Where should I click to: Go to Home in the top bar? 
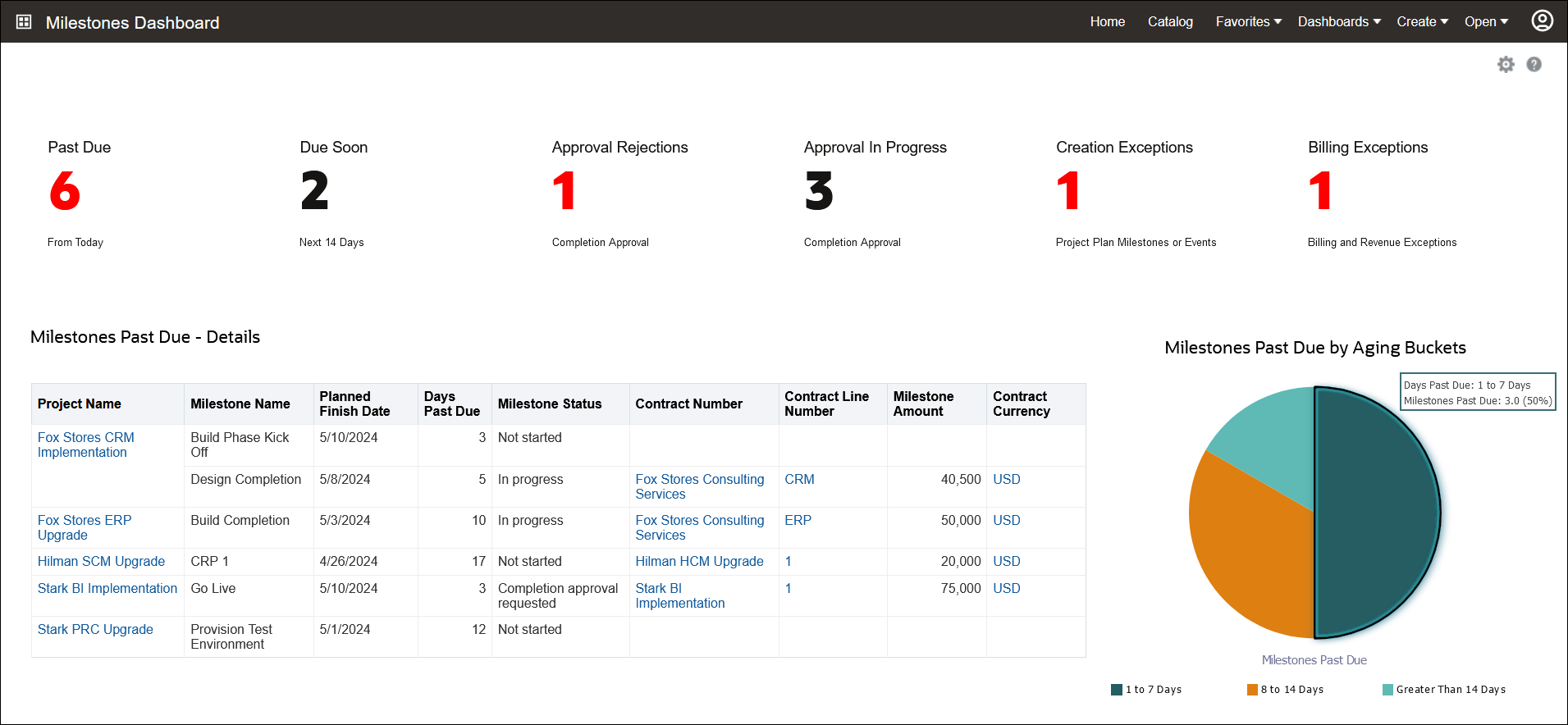[1108, 22]
